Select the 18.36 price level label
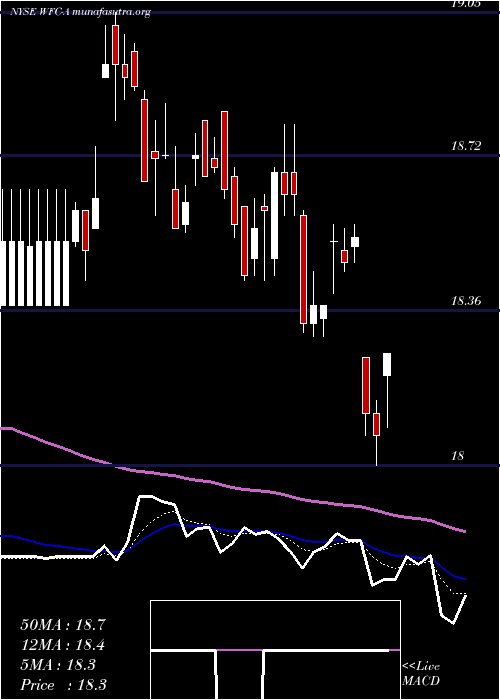500x700 pixels. click(x=467, y=301)
